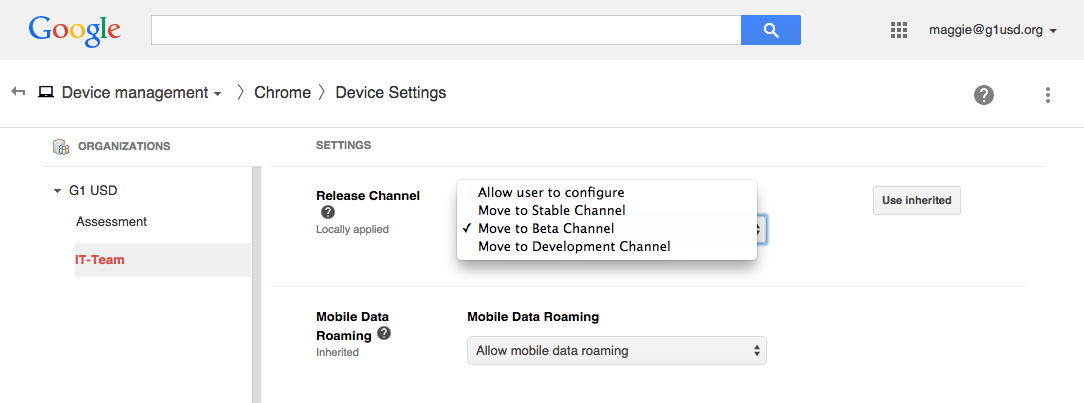Click the Use inherited button
Image resolution: width=1084 pixels, height=403 pixels.
[917, 200]
